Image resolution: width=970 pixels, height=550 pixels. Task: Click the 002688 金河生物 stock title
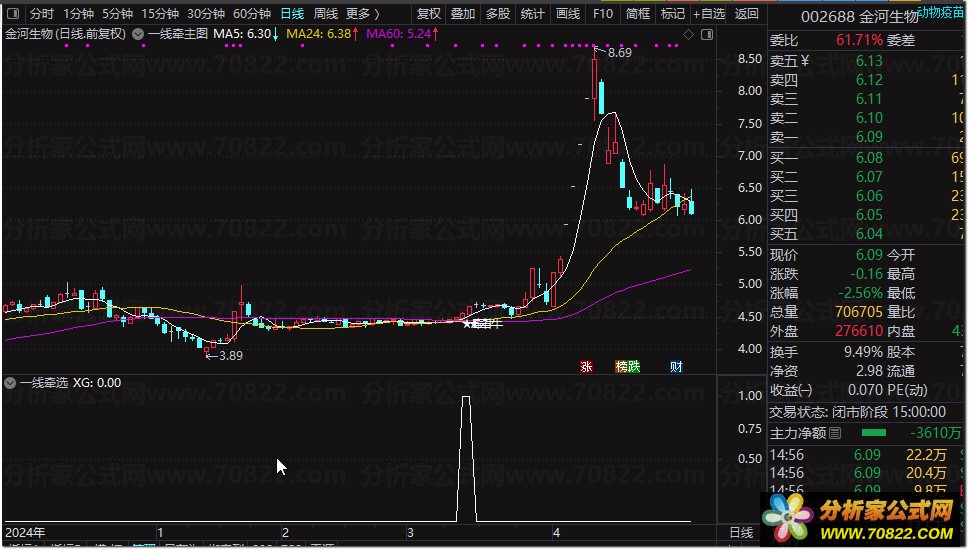click(859, 17)
